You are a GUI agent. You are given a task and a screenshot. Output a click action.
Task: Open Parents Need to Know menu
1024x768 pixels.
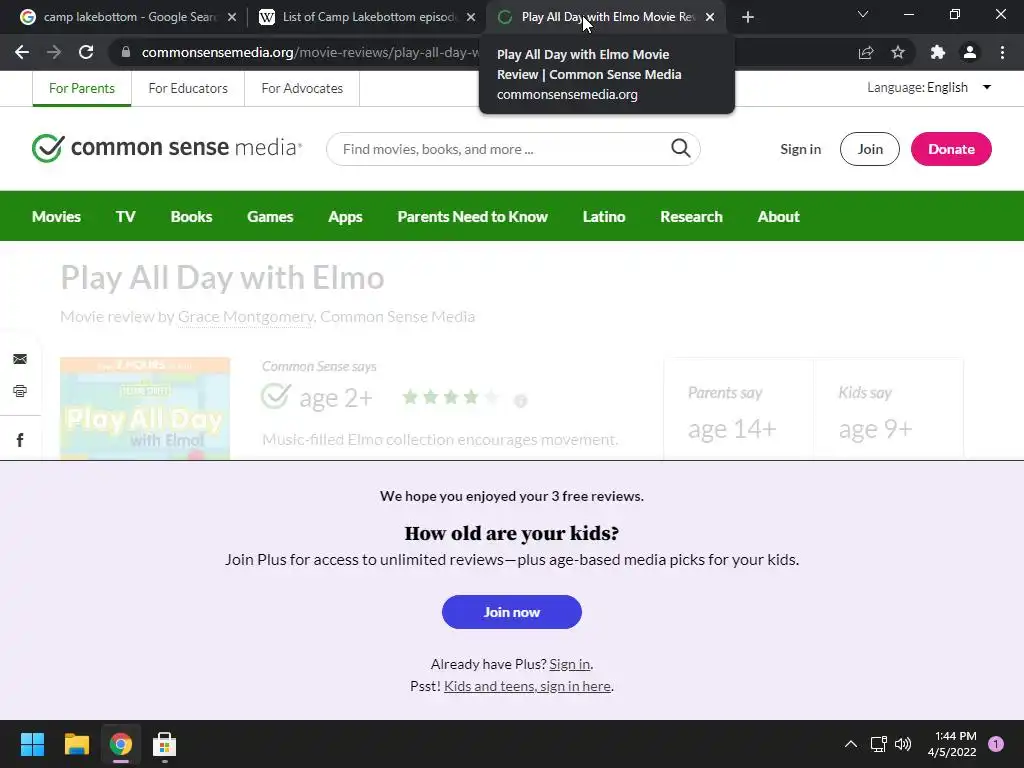pos(472,216)
